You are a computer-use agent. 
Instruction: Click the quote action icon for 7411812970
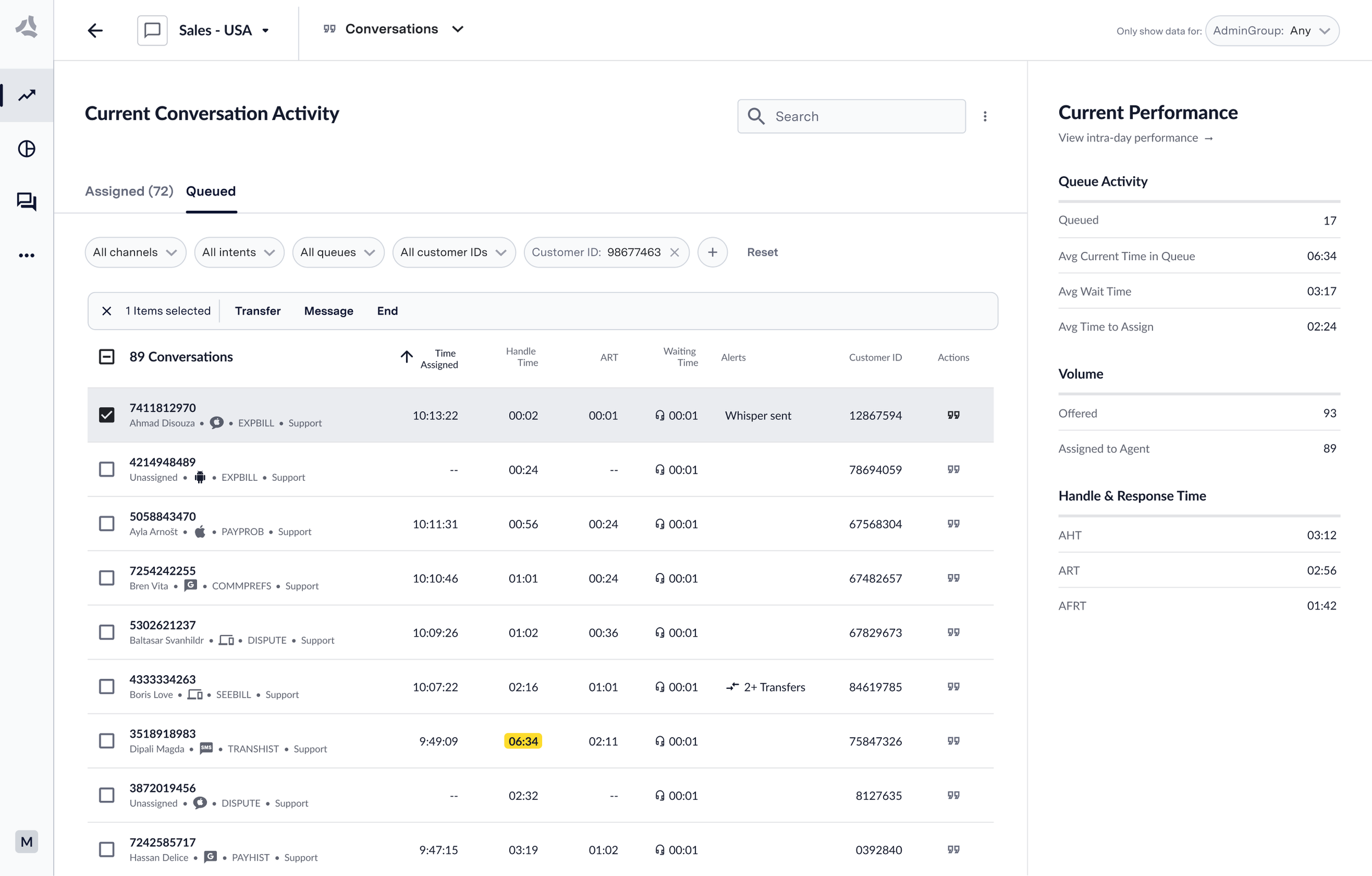click(953, 415)
